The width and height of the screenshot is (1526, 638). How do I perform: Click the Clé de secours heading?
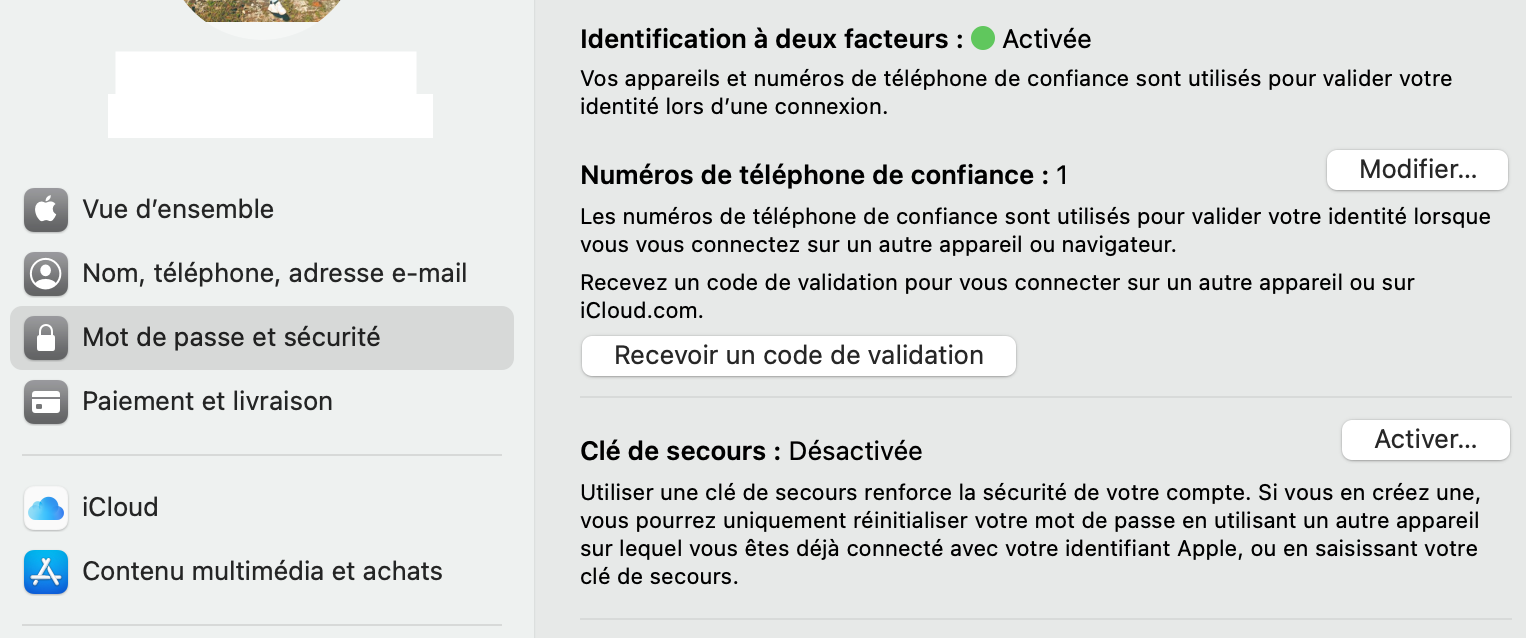(x=679, y=451)
